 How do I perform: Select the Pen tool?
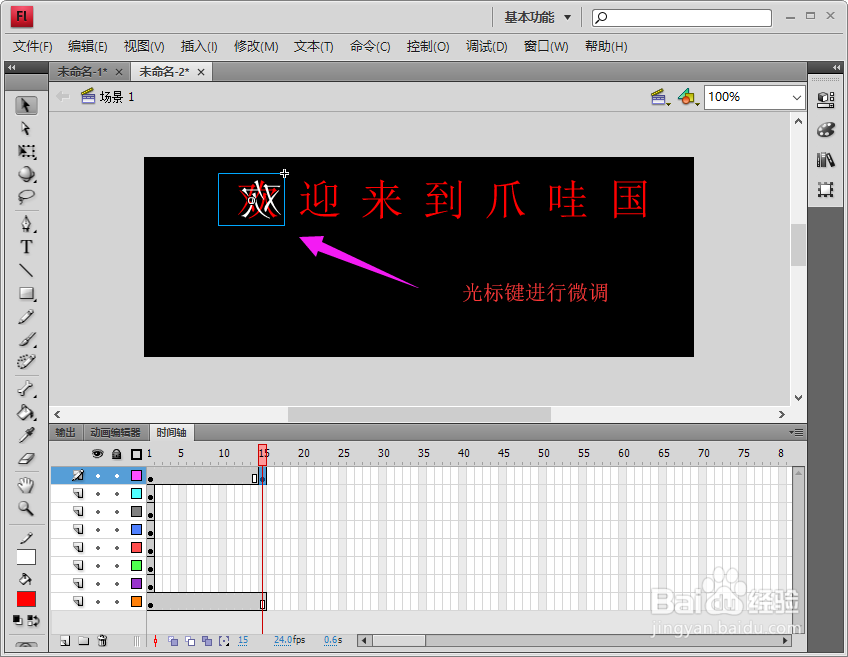click(x=26, y=224)
